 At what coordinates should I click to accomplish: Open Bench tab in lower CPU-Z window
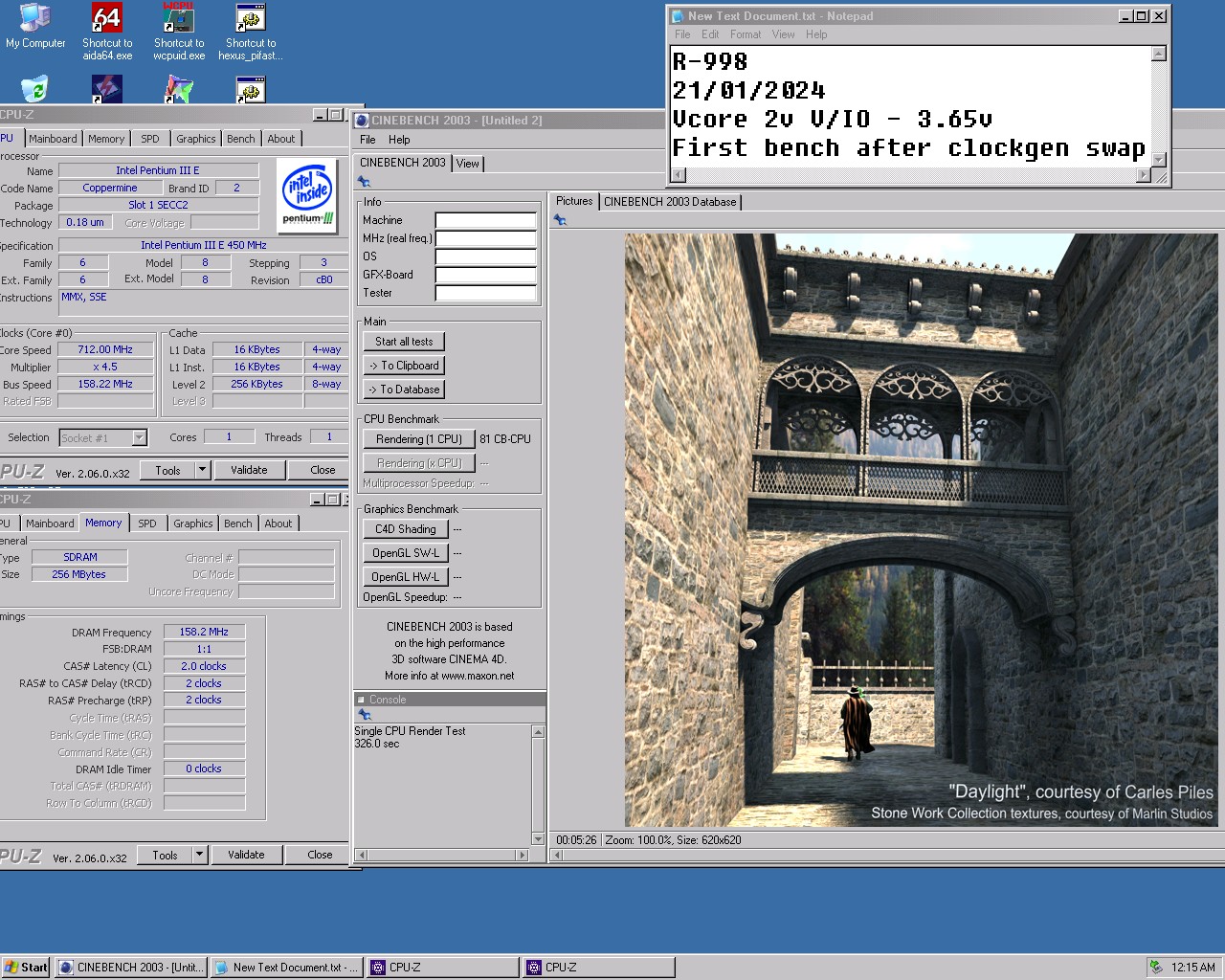(238, 523)
